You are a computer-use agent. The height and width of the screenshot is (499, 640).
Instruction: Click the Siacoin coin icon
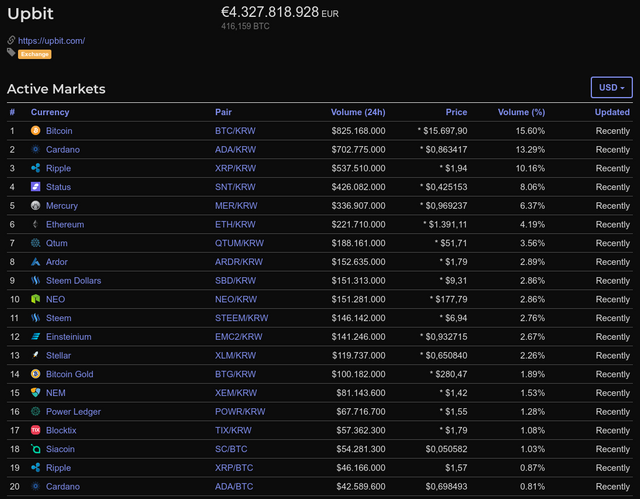36,449
